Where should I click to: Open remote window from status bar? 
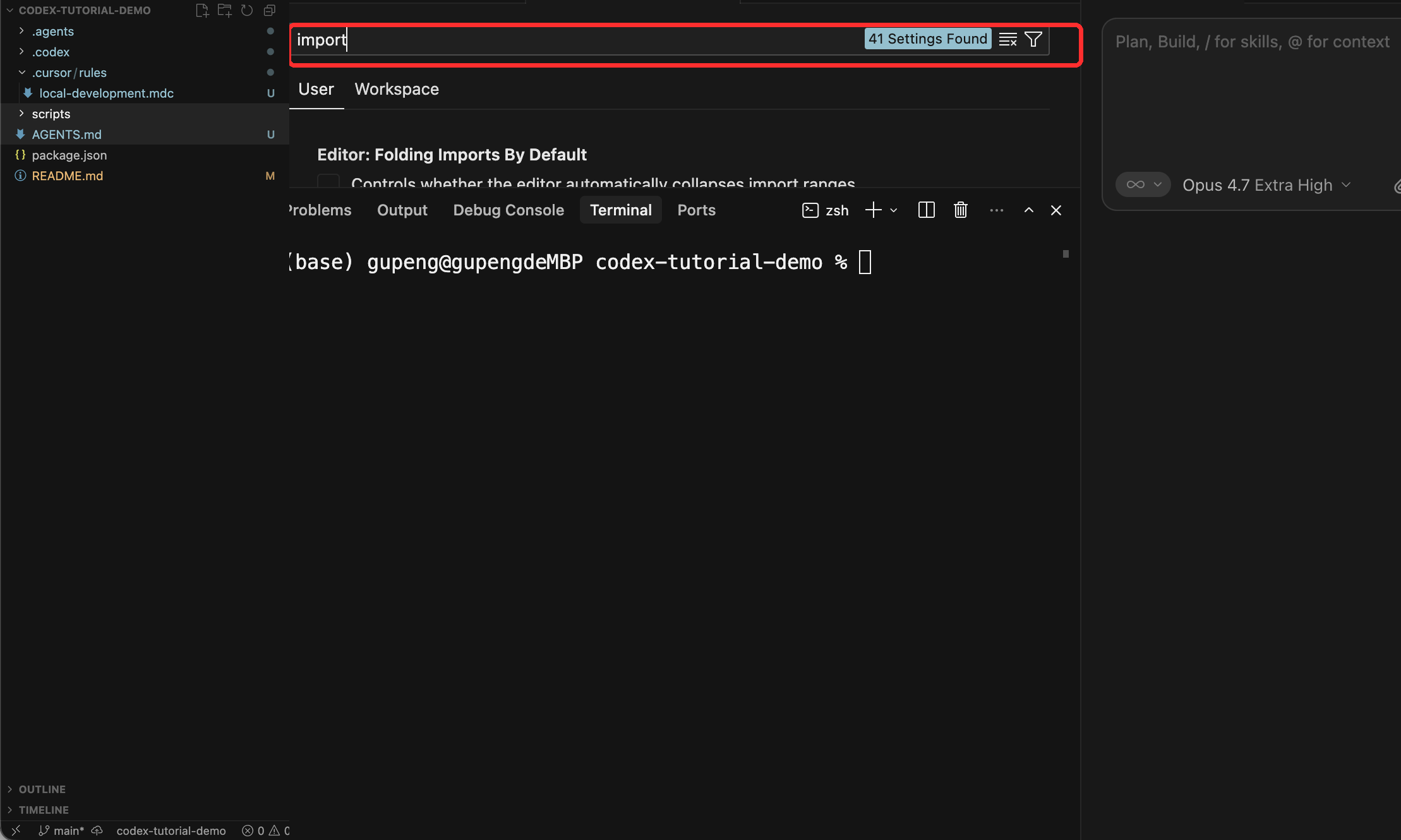point(16,831)
